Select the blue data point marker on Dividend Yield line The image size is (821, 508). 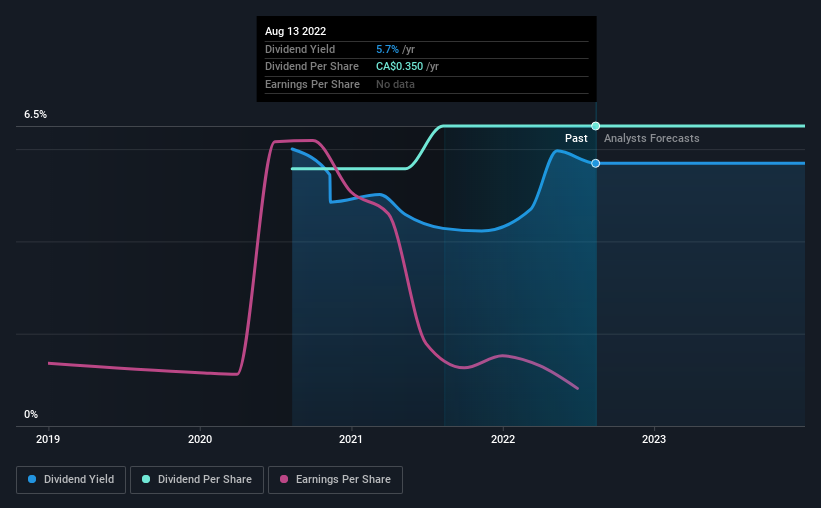point(595,163)
